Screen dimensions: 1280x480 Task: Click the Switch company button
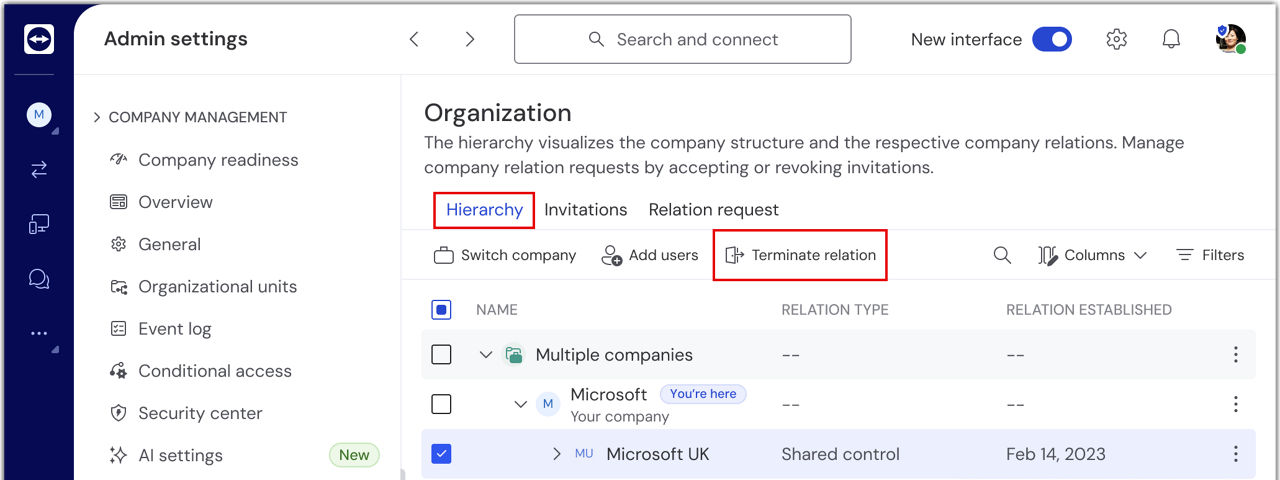pyautogui.click(x=505, y=255)
